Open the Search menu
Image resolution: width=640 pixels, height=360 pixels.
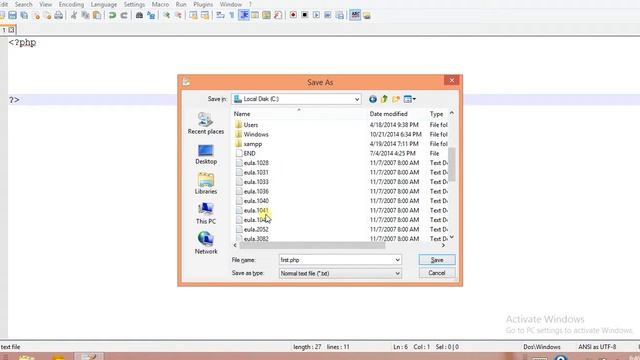pyautogui.click(x=23, y=4)
